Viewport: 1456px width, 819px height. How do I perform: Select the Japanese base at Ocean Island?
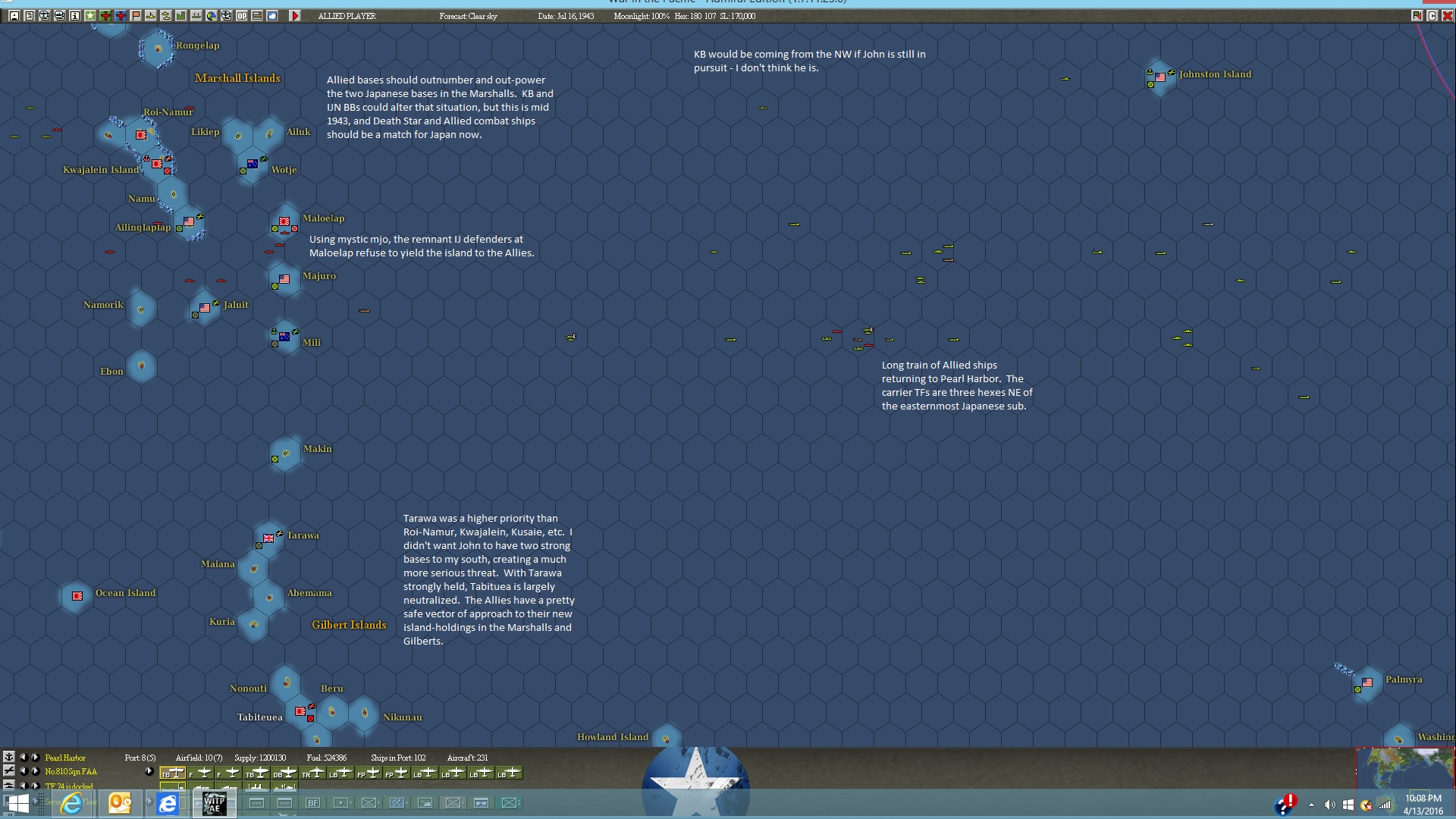pos(77,596)
